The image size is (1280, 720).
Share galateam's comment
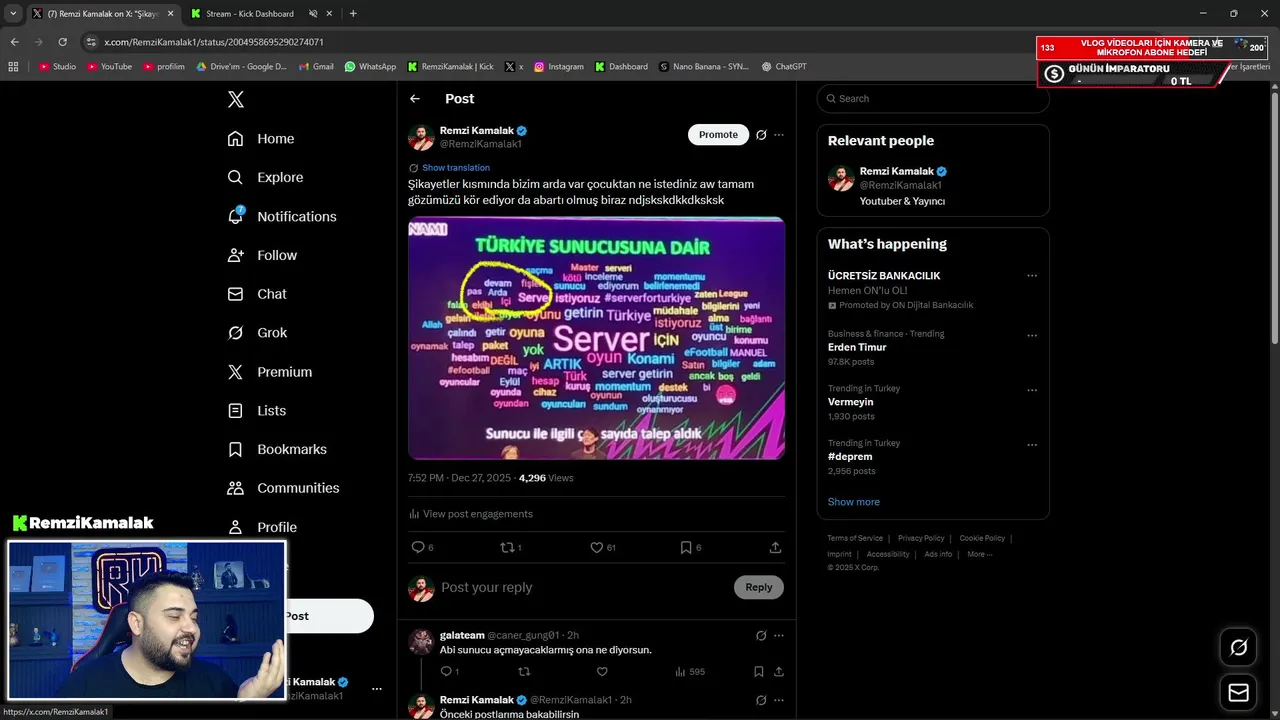pos(779,672)
